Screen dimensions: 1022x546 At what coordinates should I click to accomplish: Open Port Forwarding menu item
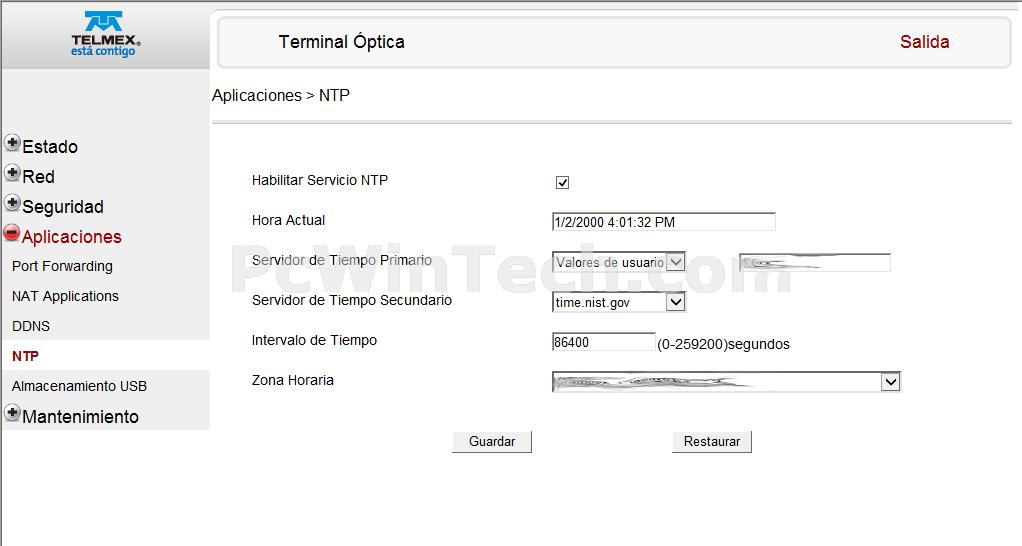click(x=62, y=267)
